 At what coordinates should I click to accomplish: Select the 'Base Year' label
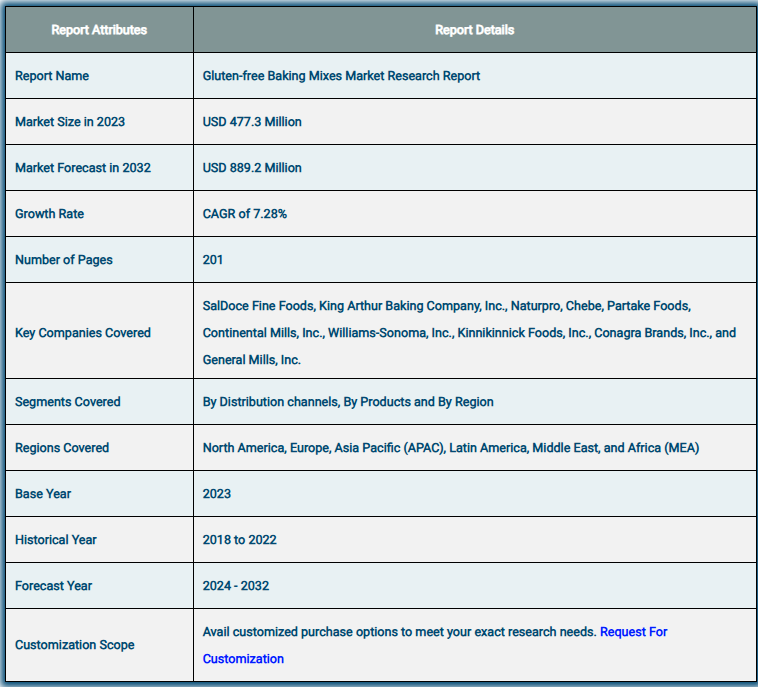43,494
